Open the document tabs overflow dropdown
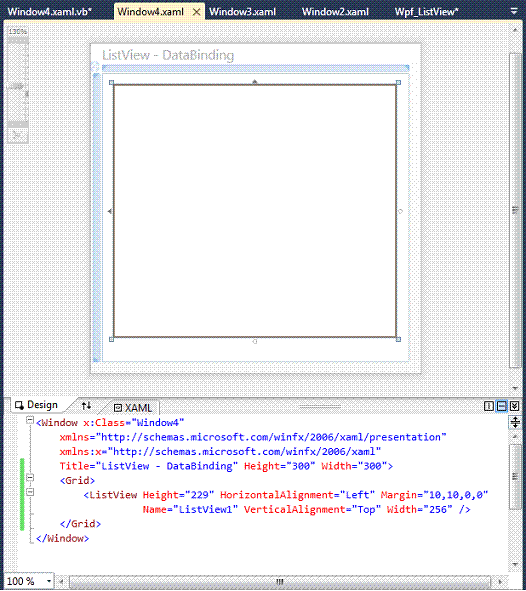The image size is (526, 591). point(514,12)
